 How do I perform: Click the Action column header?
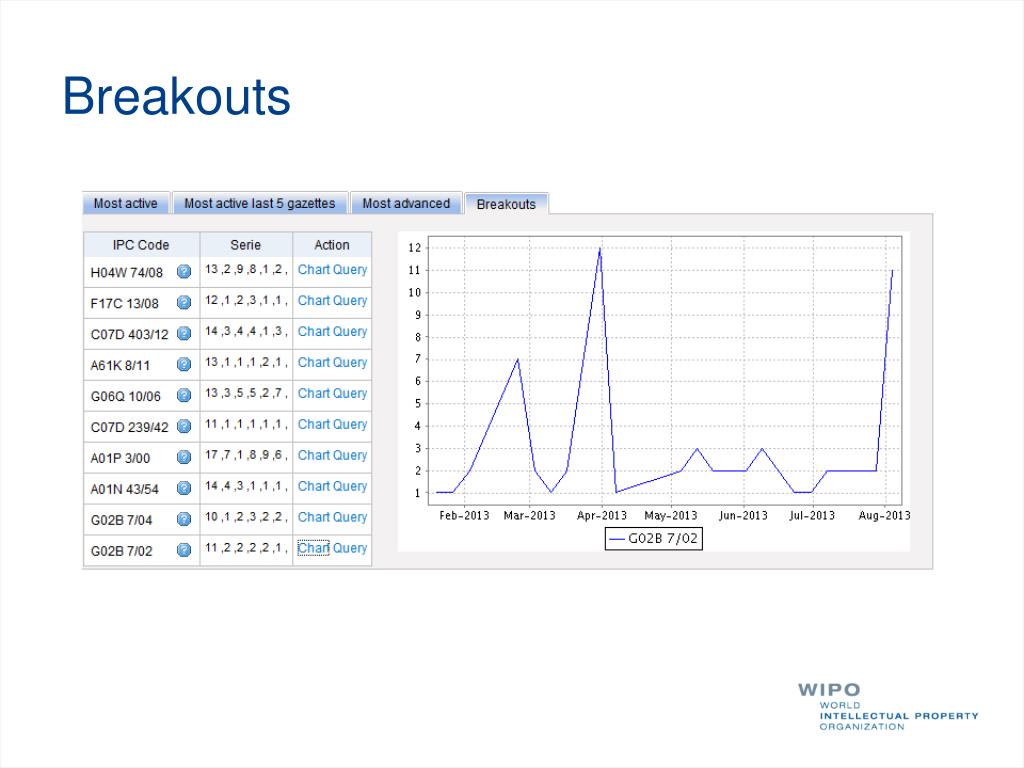(332, 245)
